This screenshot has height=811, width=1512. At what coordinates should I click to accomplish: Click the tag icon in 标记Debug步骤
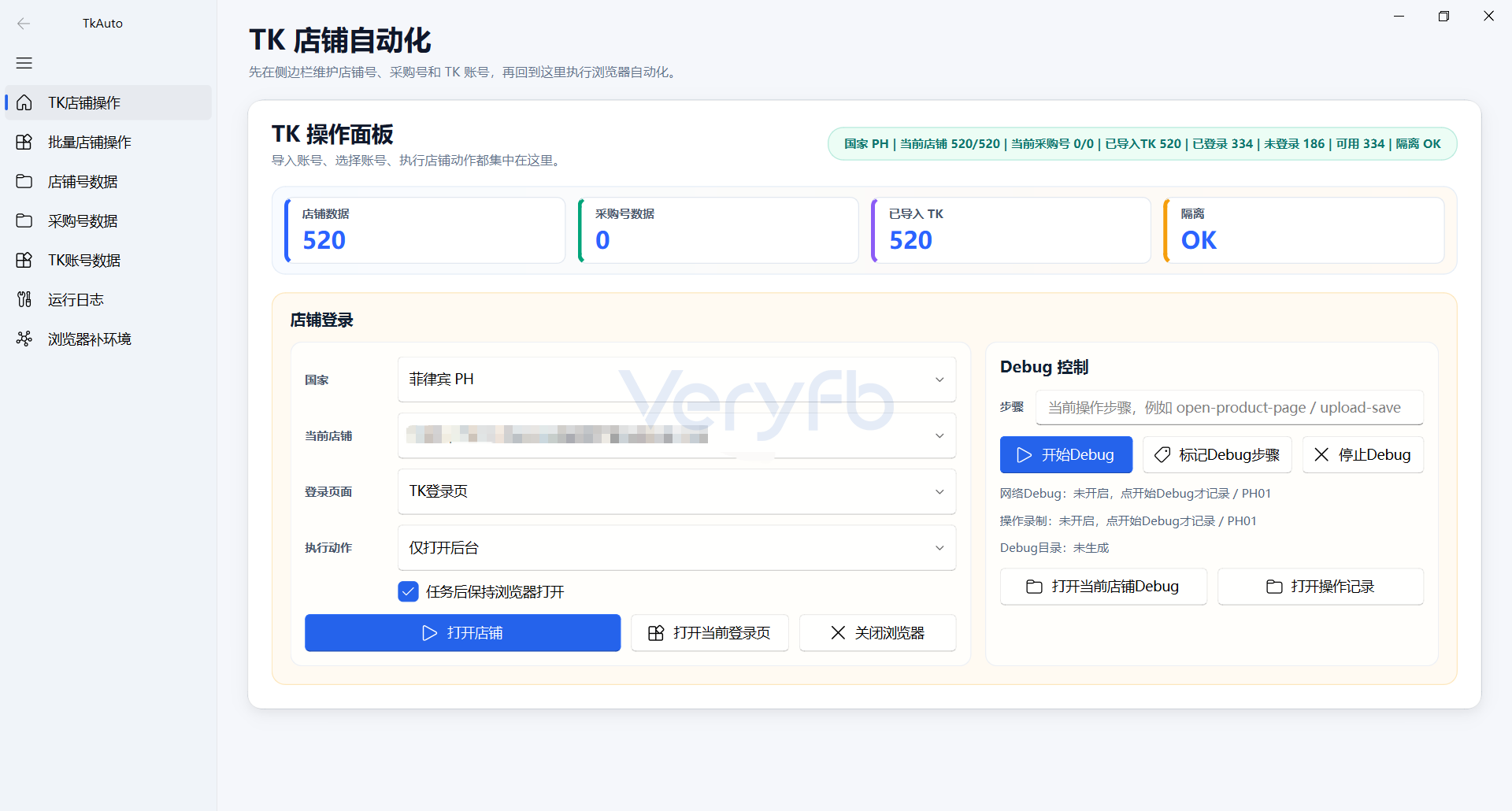pyautogui.click(x=1162, y=455)
